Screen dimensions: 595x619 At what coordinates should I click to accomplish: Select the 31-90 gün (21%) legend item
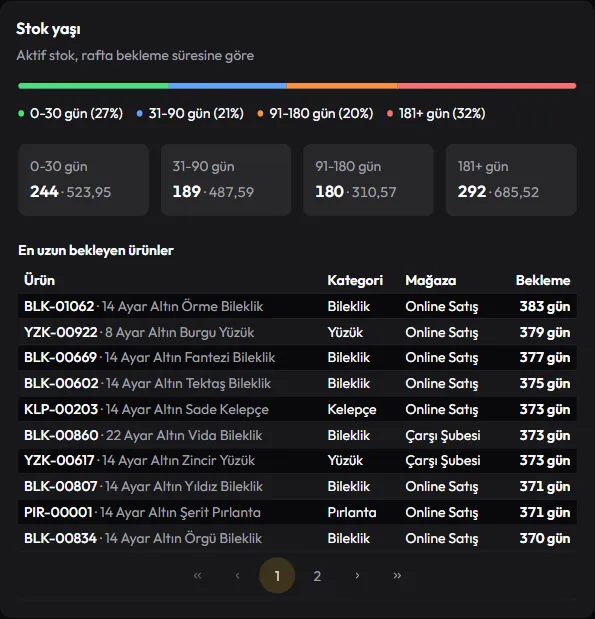pyautogui.click(x=190, y=114)
